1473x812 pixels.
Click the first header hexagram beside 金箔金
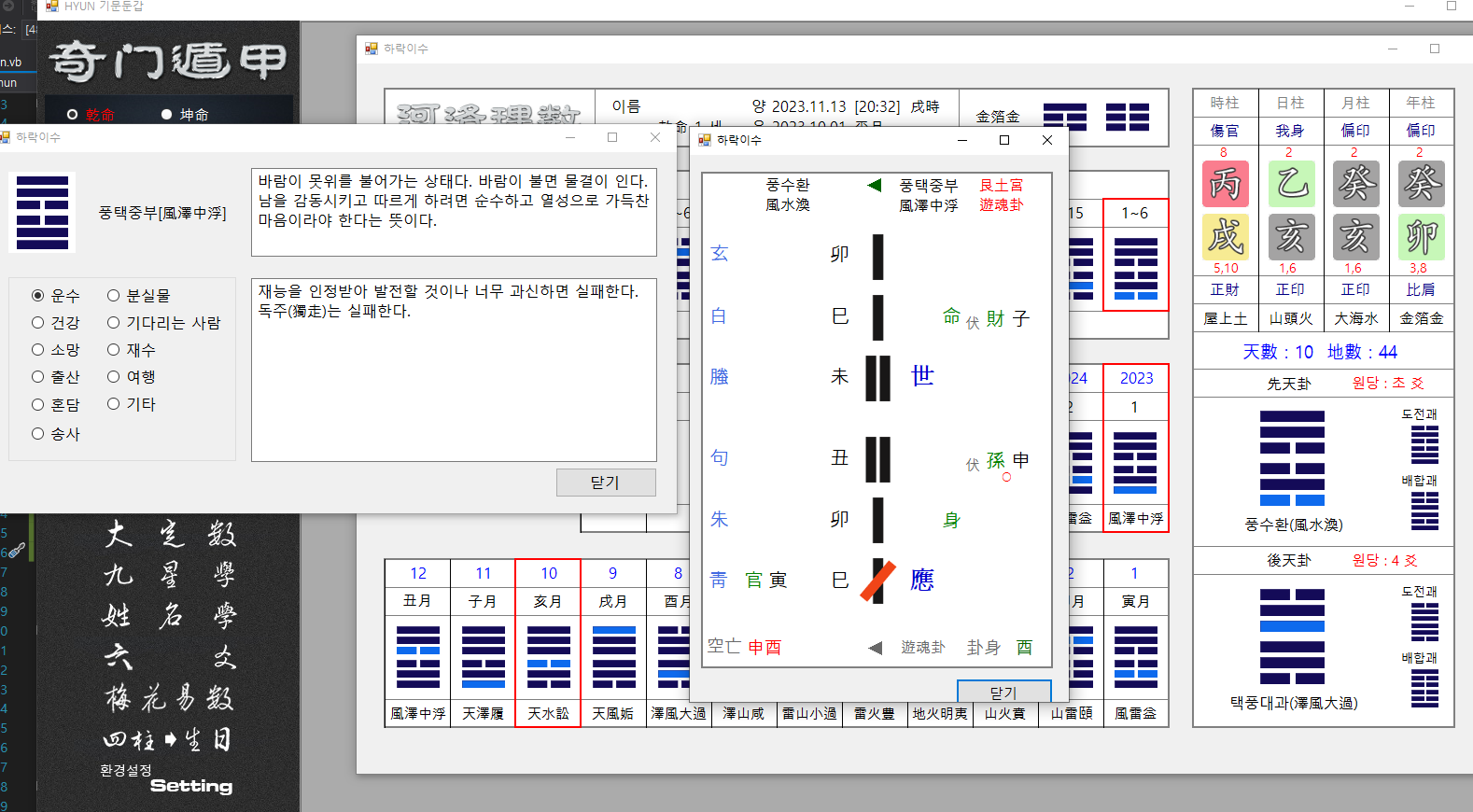click(x=1065, y=117)
